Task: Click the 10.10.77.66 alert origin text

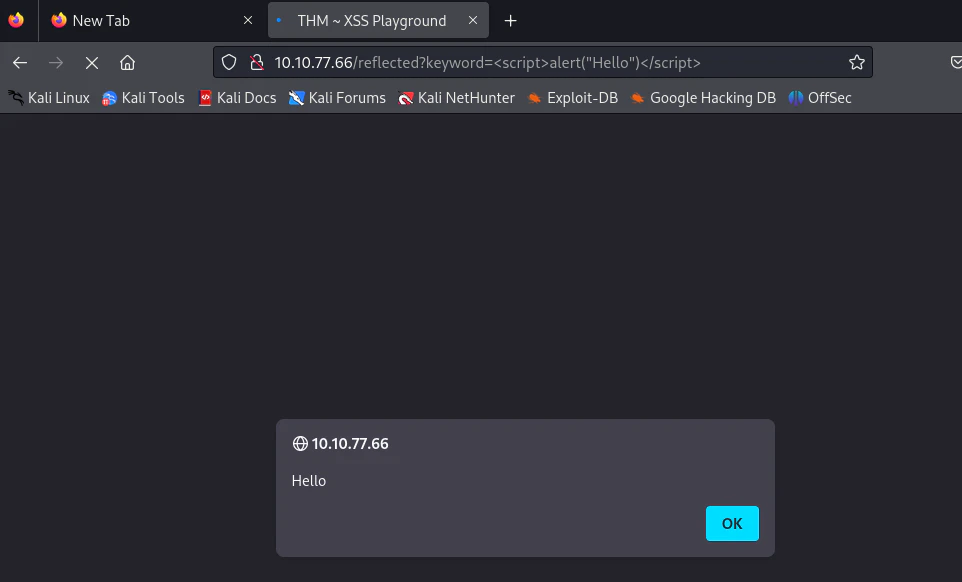Action: tap(350, 443)
